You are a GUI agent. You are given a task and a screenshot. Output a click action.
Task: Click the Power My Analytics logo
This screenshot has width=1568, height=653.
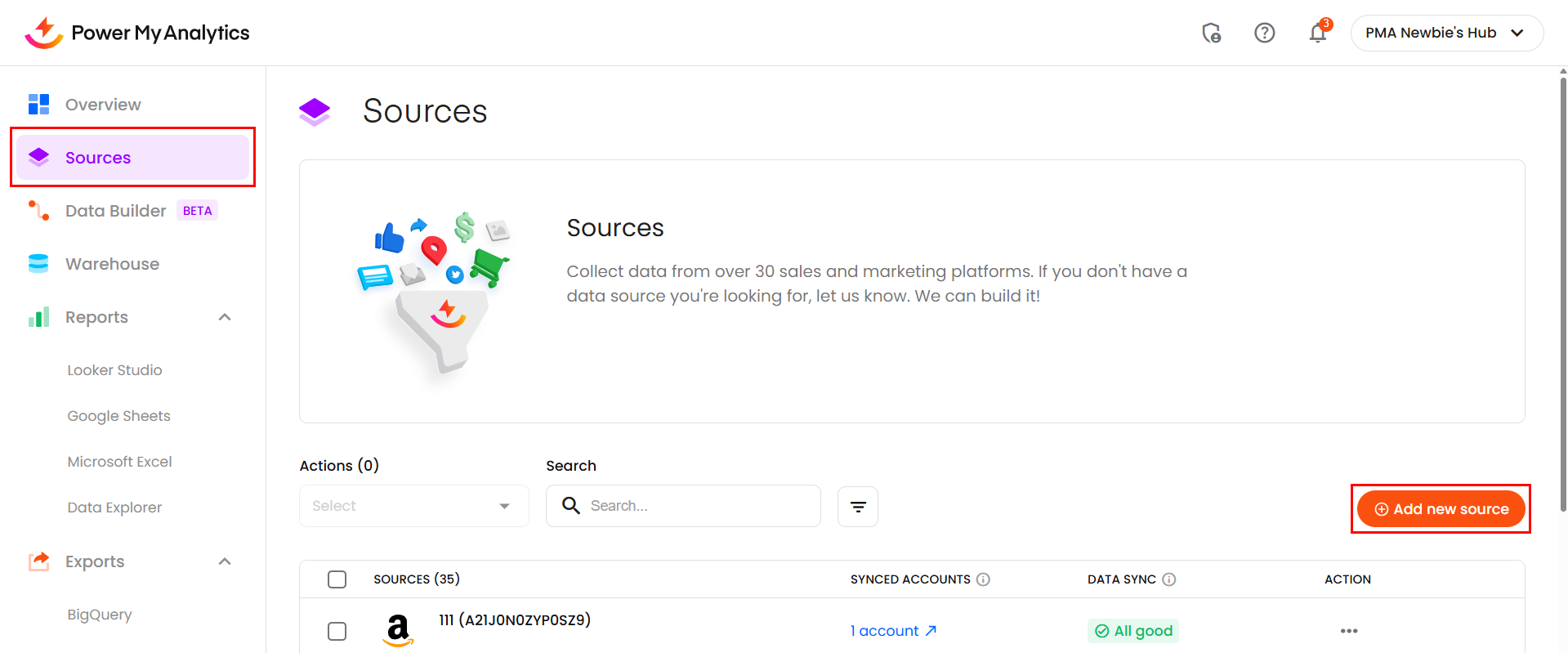137,33
